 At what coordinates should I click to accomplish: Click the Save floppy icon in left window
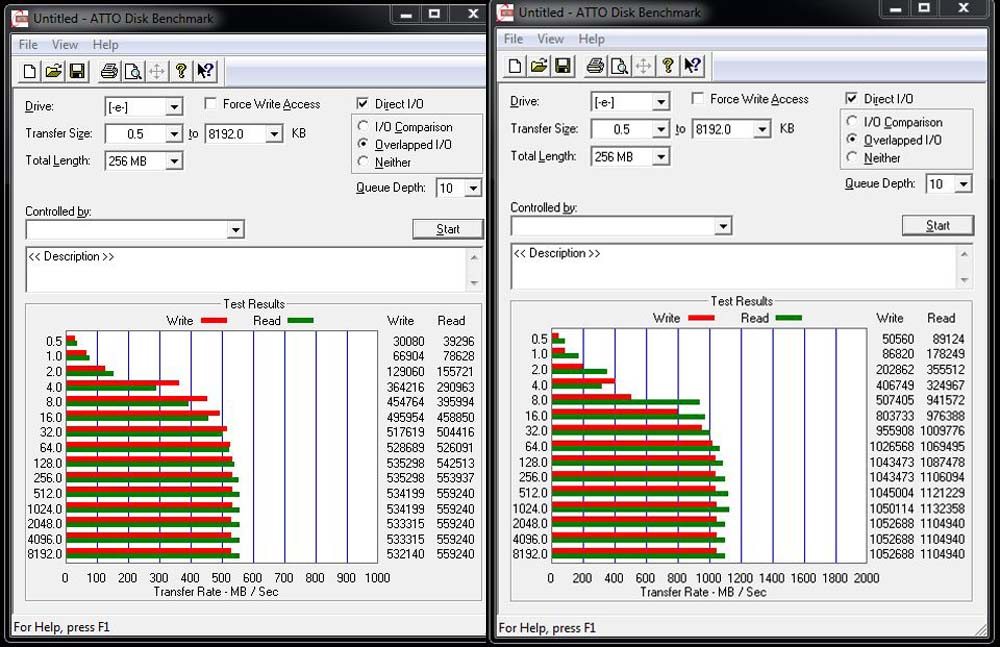[x=77, y=71]
